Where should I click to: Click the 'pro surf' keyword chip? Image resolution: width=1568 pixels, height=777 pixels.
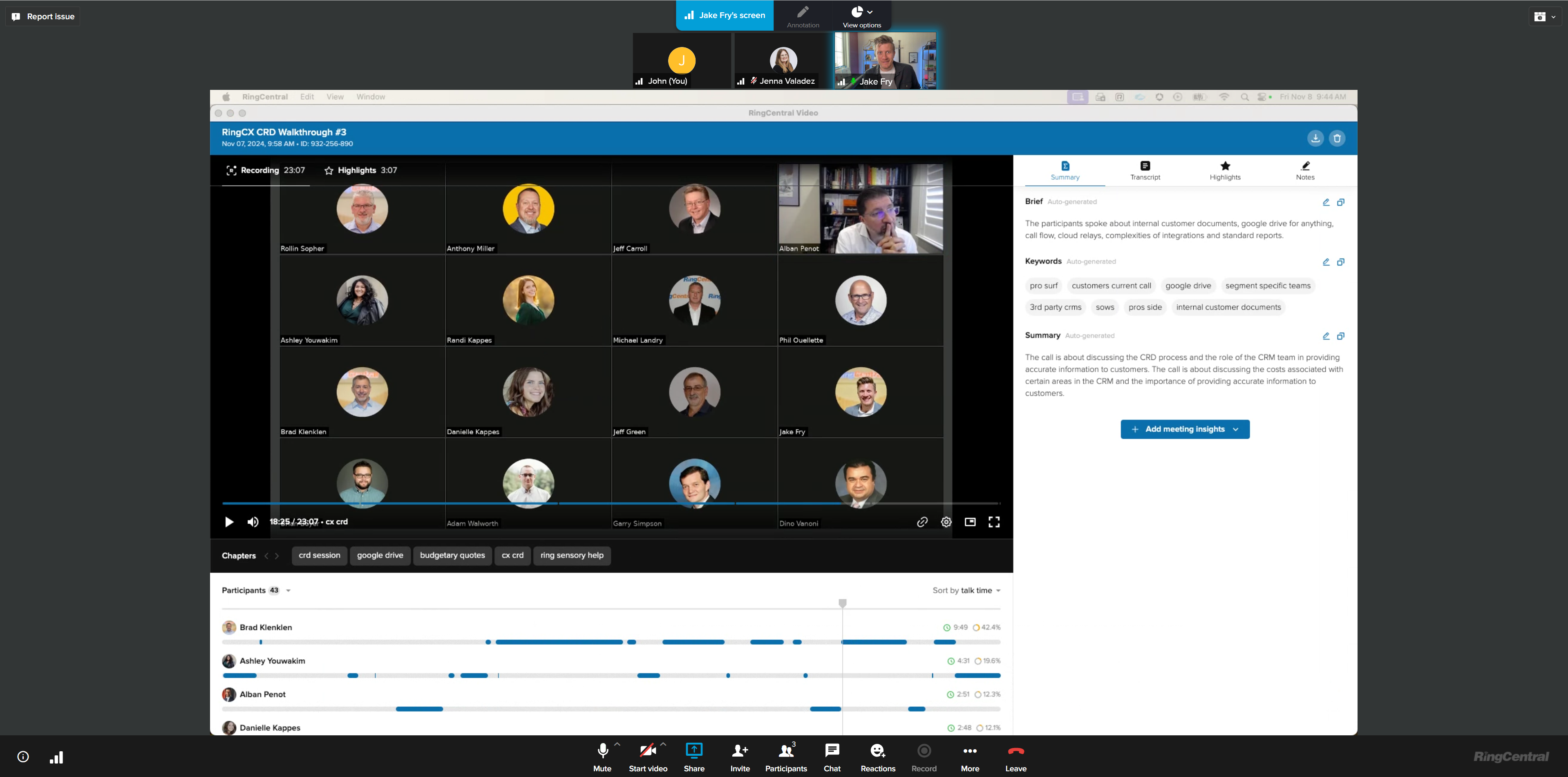tap(1043, 286)
